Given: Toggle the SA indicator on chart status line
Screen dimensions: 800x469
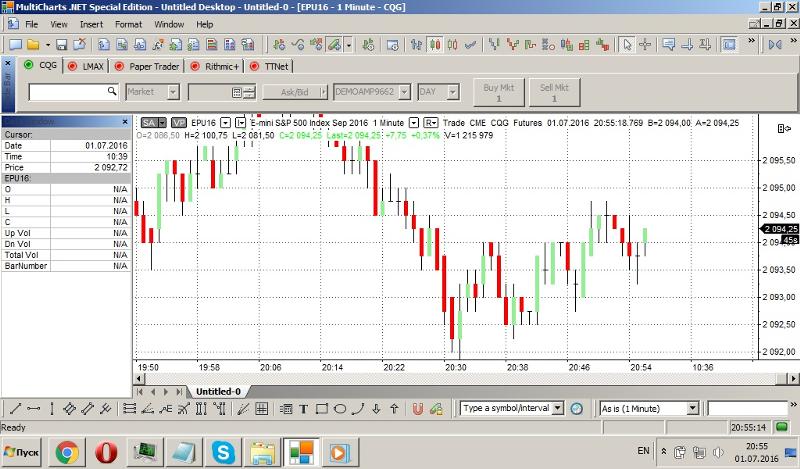Looking at the screenshot, I should [148, 123].
